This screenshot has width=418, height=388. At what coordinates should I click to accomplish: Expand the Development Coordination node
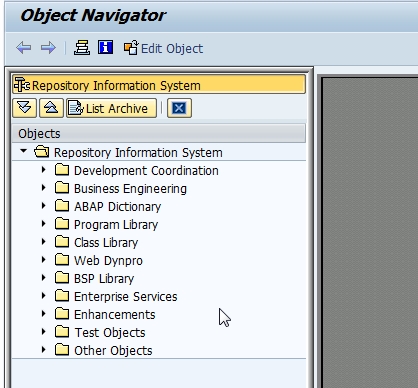tap(44, 170)
